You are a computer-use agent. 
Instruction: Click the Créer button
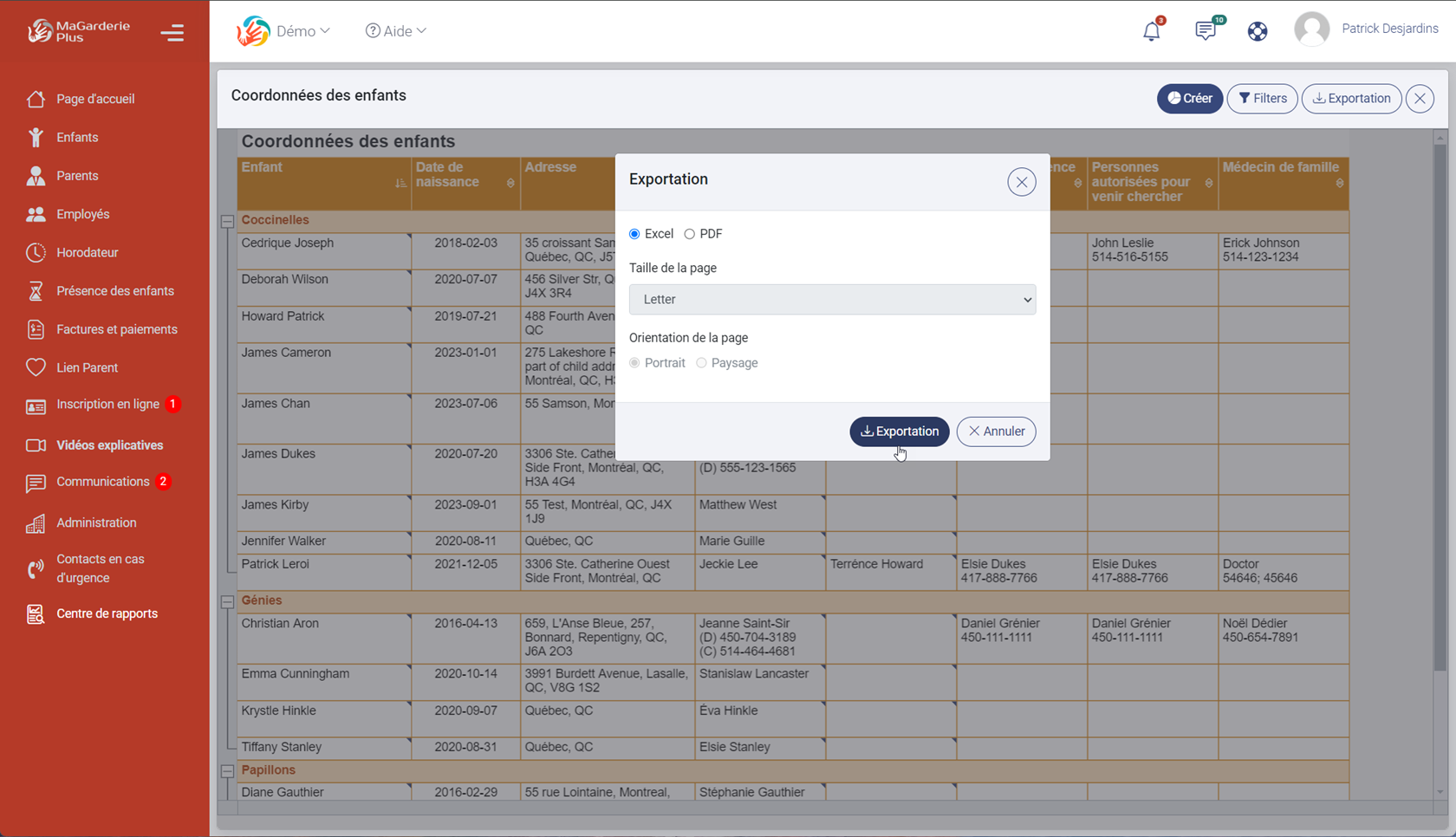pyautogui.click(x=1189, y=98)
